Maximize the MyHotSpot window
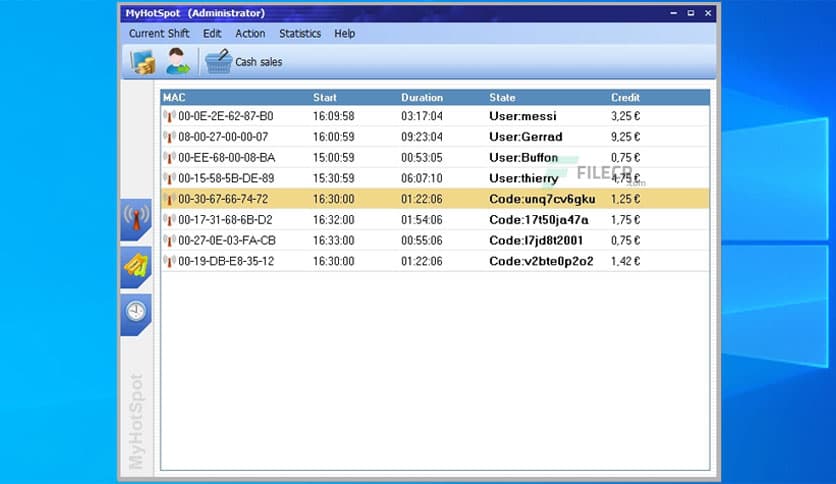 tap(691, 13)
